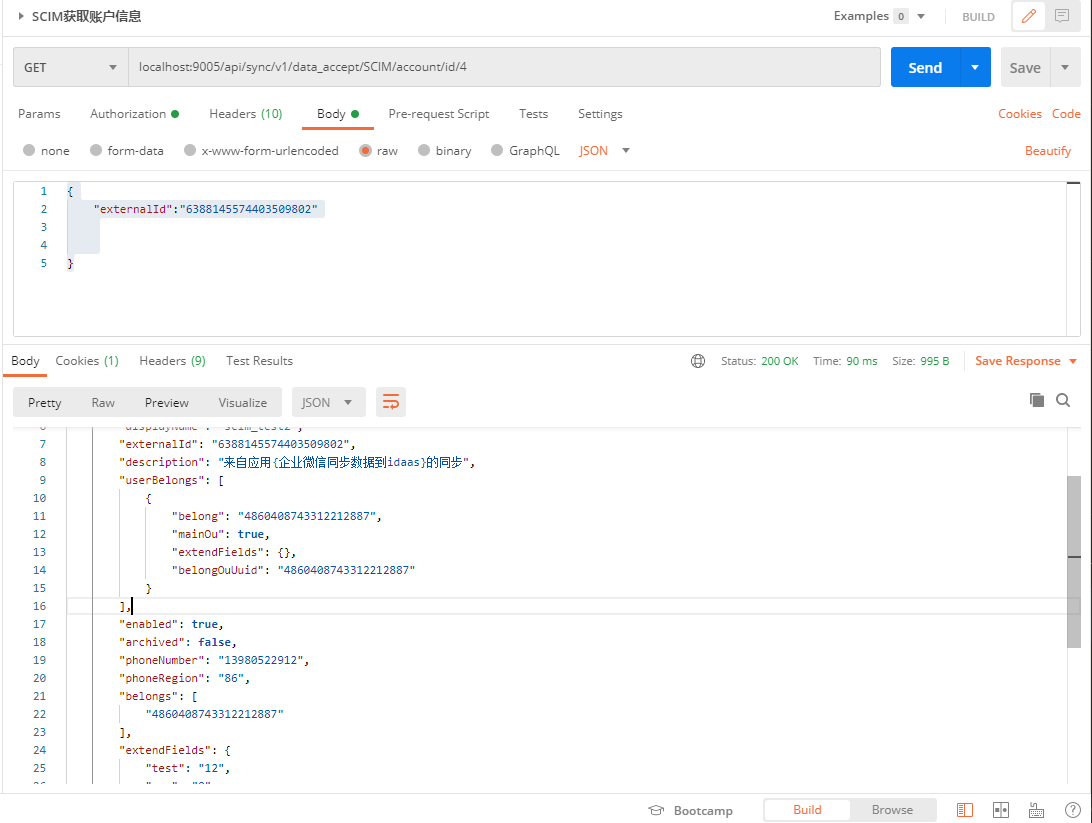The image size is (1092, 823).
Task: Choose the binary body option
Action: 424,151
